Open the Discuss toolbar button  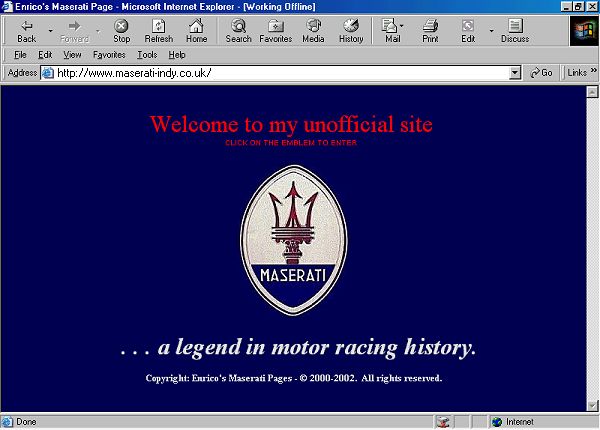(515, 31)
